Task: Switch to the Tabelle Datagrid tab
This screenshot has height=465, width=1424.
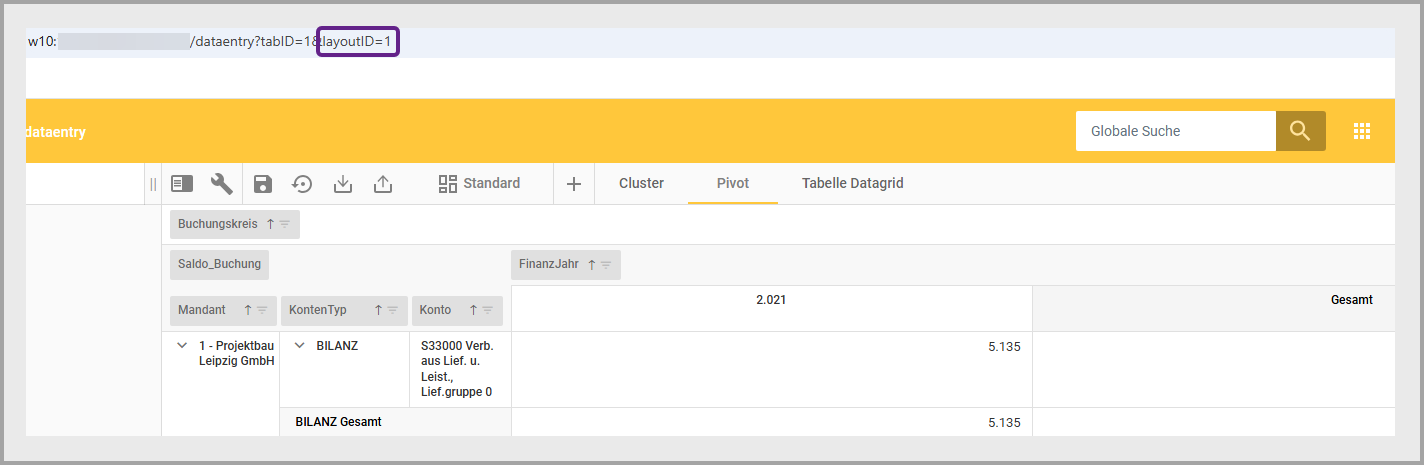Action: (852, 184)
